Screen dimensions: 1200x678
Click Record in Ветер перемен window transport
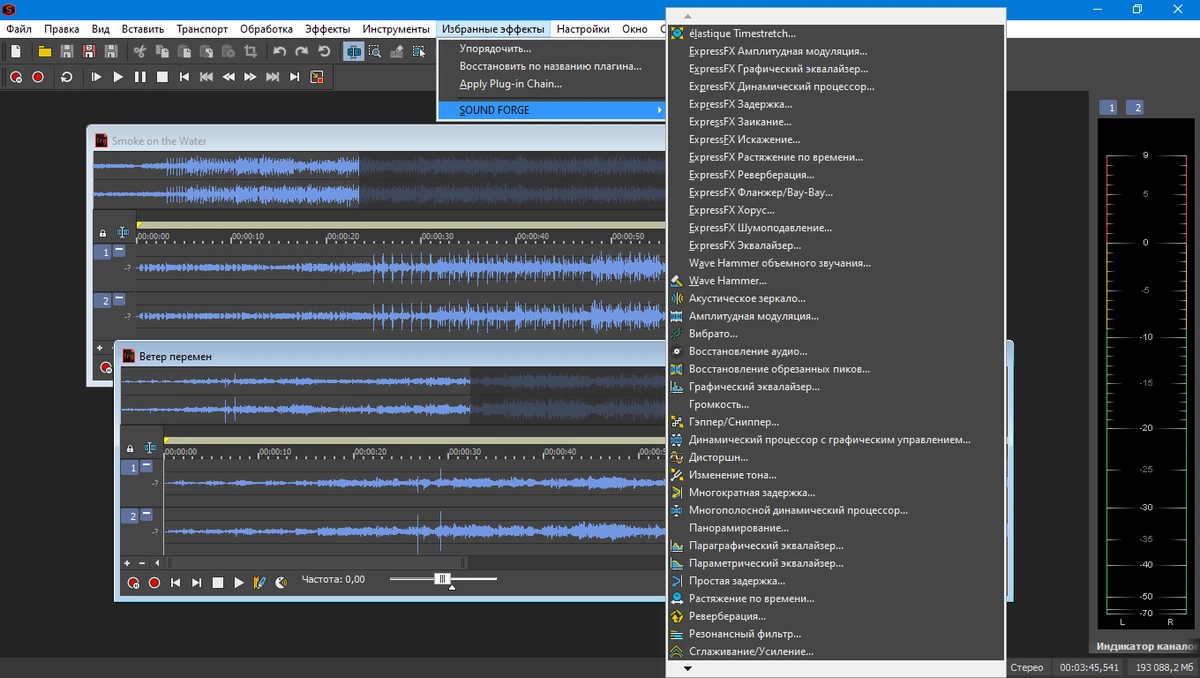pos(154,582)
